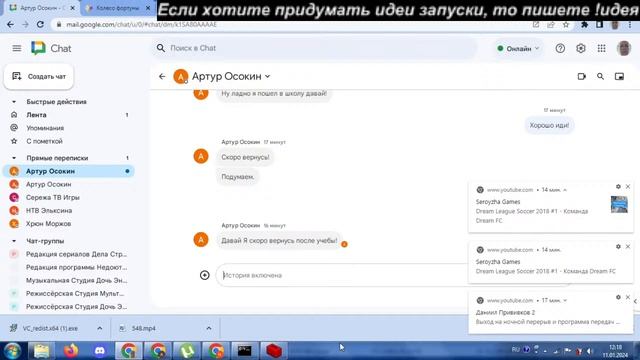Open the second Seroyzha Games notification

click(551, 262)
